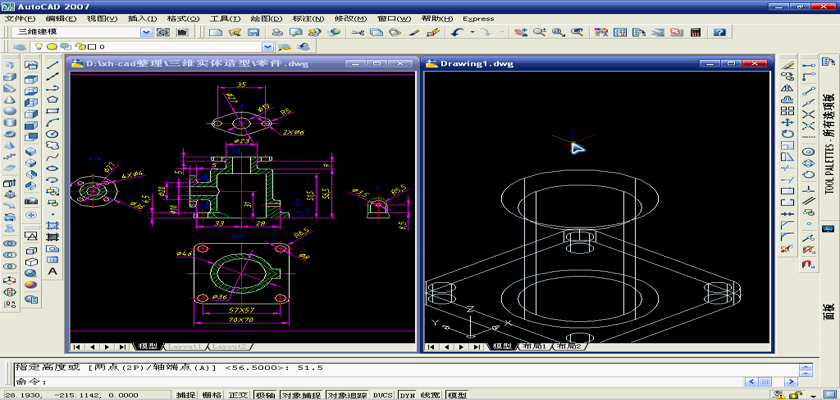Image resolution: width=840 pixels, height=400 pixels.
Task: Expand the 三维建模 workspace dropdown
Action: pyautogui.click(x=147, y=32)
